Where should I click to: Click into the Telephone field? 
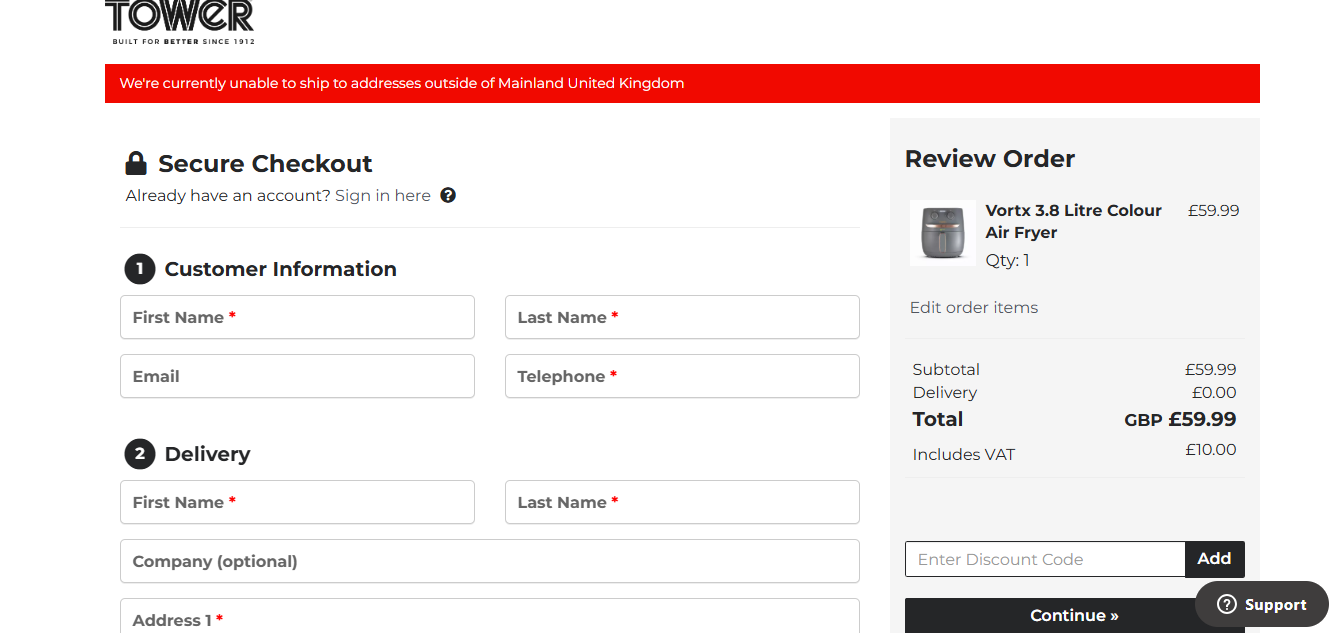point(682,376)
